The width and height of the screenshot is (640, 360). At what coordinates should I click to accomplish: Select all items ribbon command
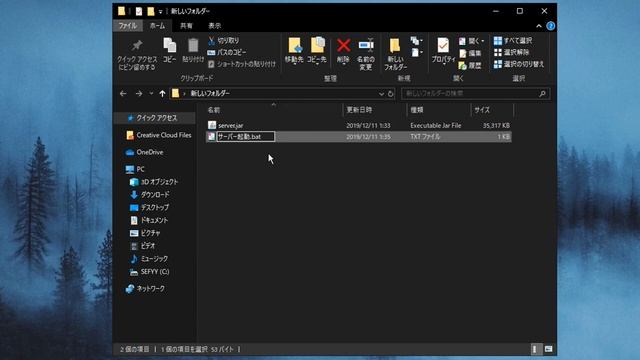(x=513, y=41)
